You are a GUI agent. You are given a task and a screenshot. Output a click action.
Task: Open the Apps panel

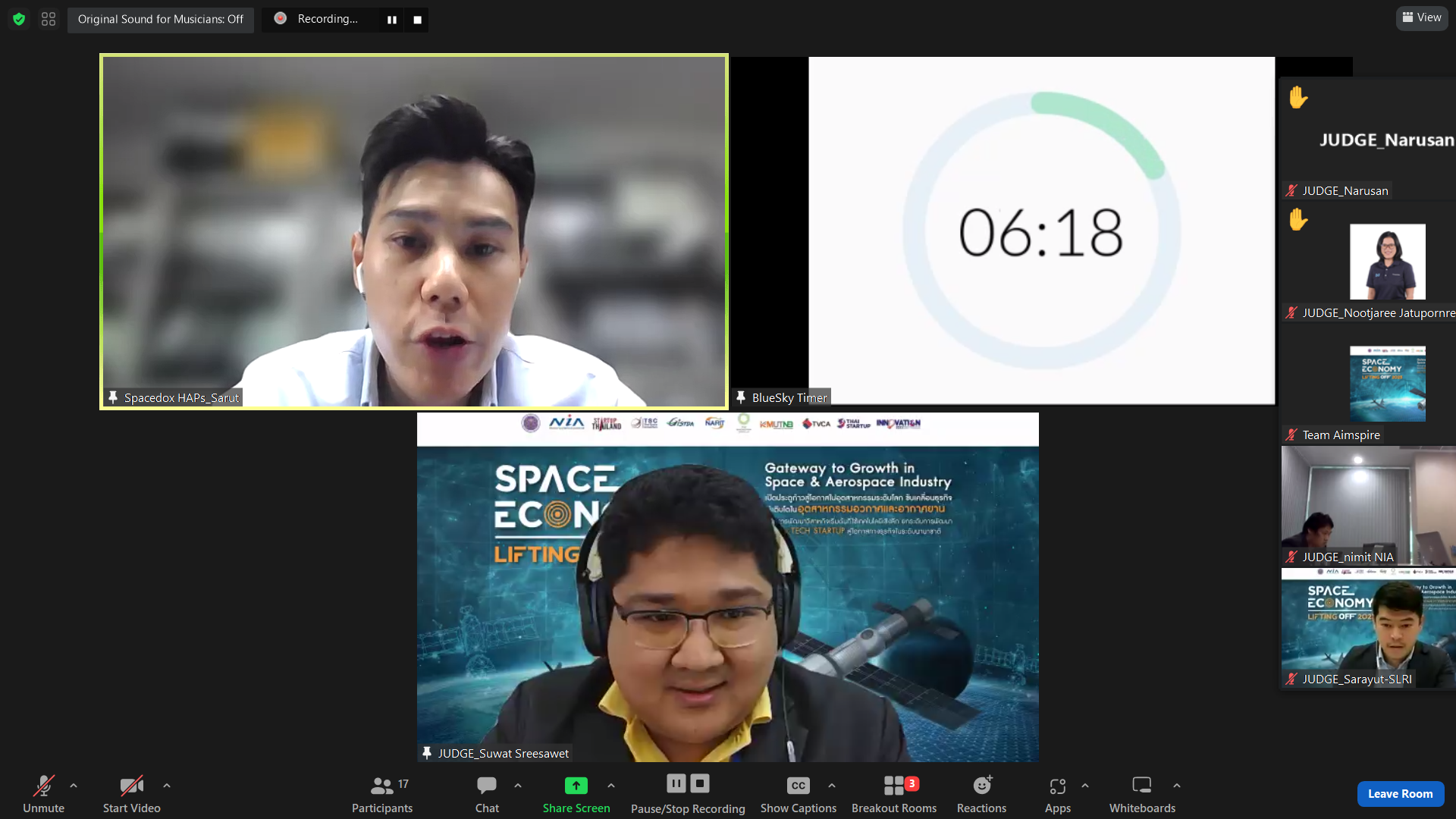pos(1058,793)
